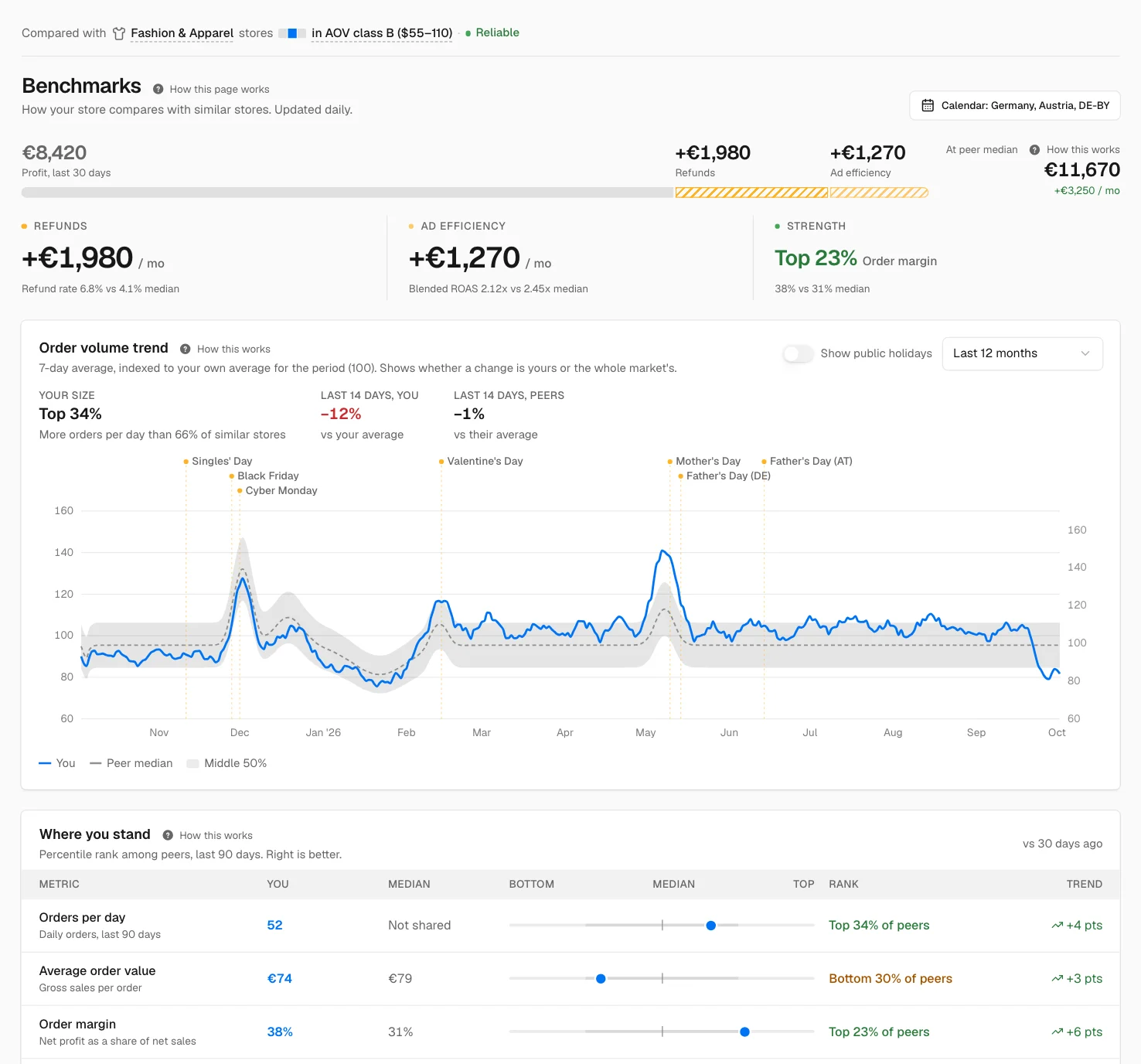The image size is (1141, 1064).
Task: Open the Fashion & Apparel category selector
Action: (x=182, y=33)
